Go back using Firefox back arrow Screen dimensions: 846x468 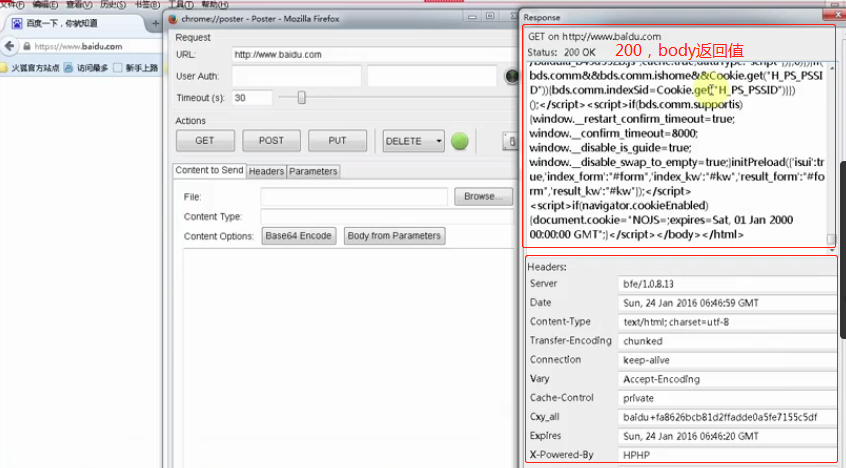(9, 46)
